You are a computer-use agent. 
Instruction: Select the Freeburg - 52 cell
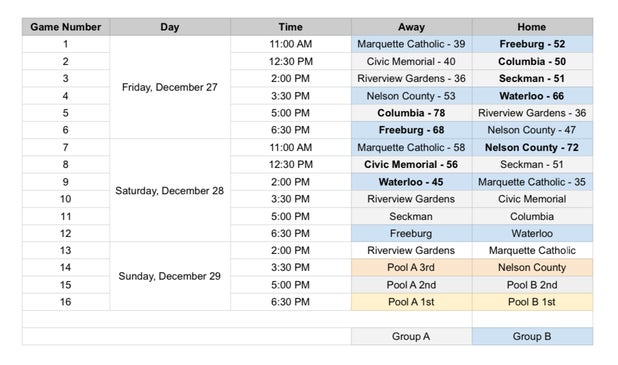532,44
